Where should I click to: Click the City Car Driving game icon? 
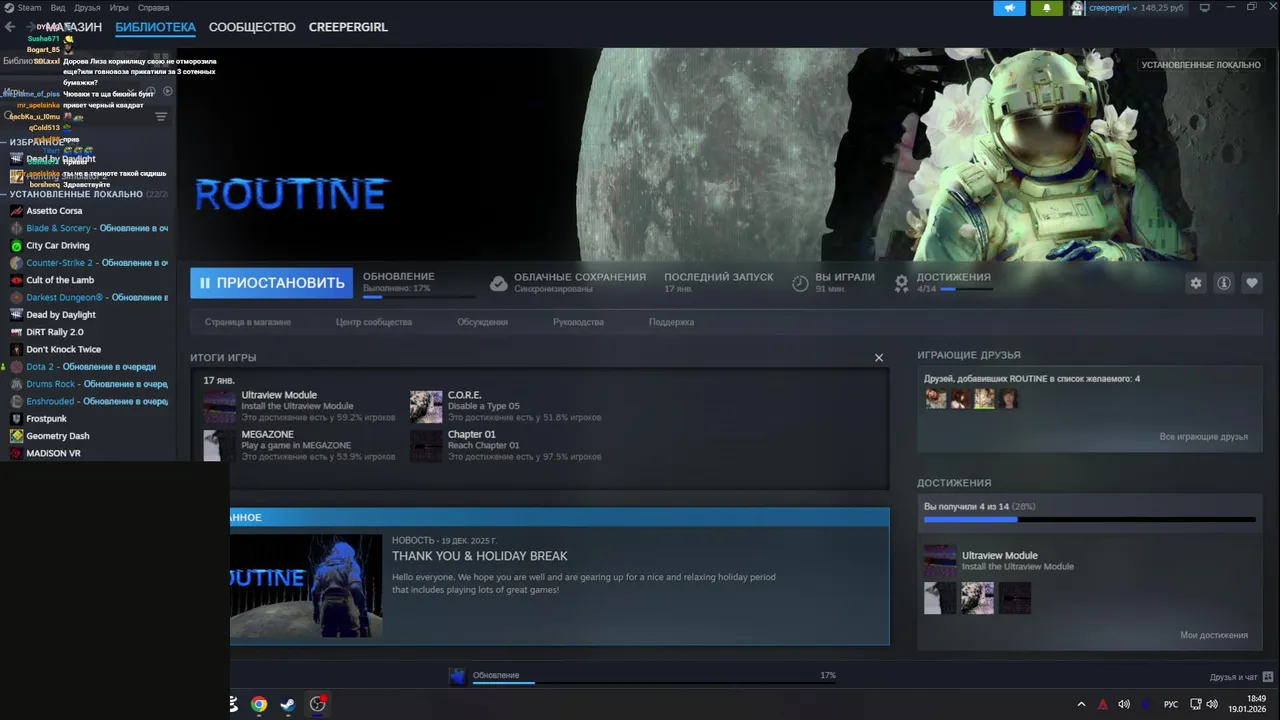pos(16,246)
